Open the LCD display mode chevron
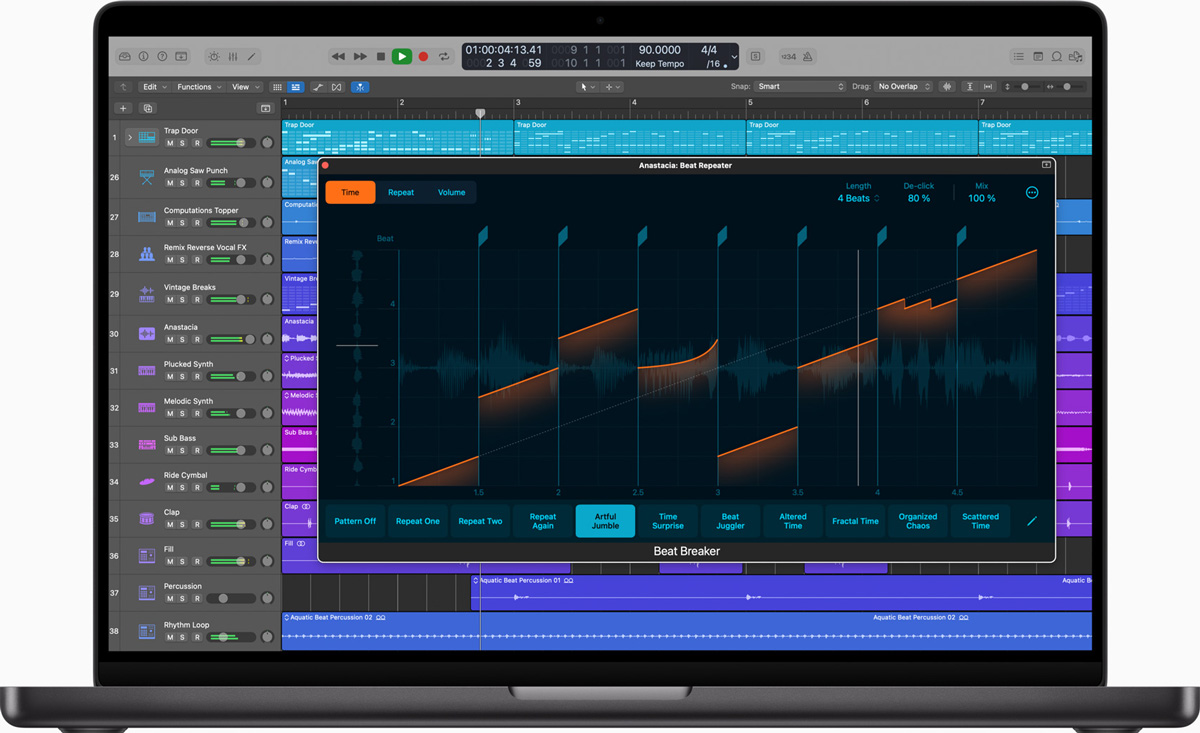The image size is (1200, 733). coord(734,57)
